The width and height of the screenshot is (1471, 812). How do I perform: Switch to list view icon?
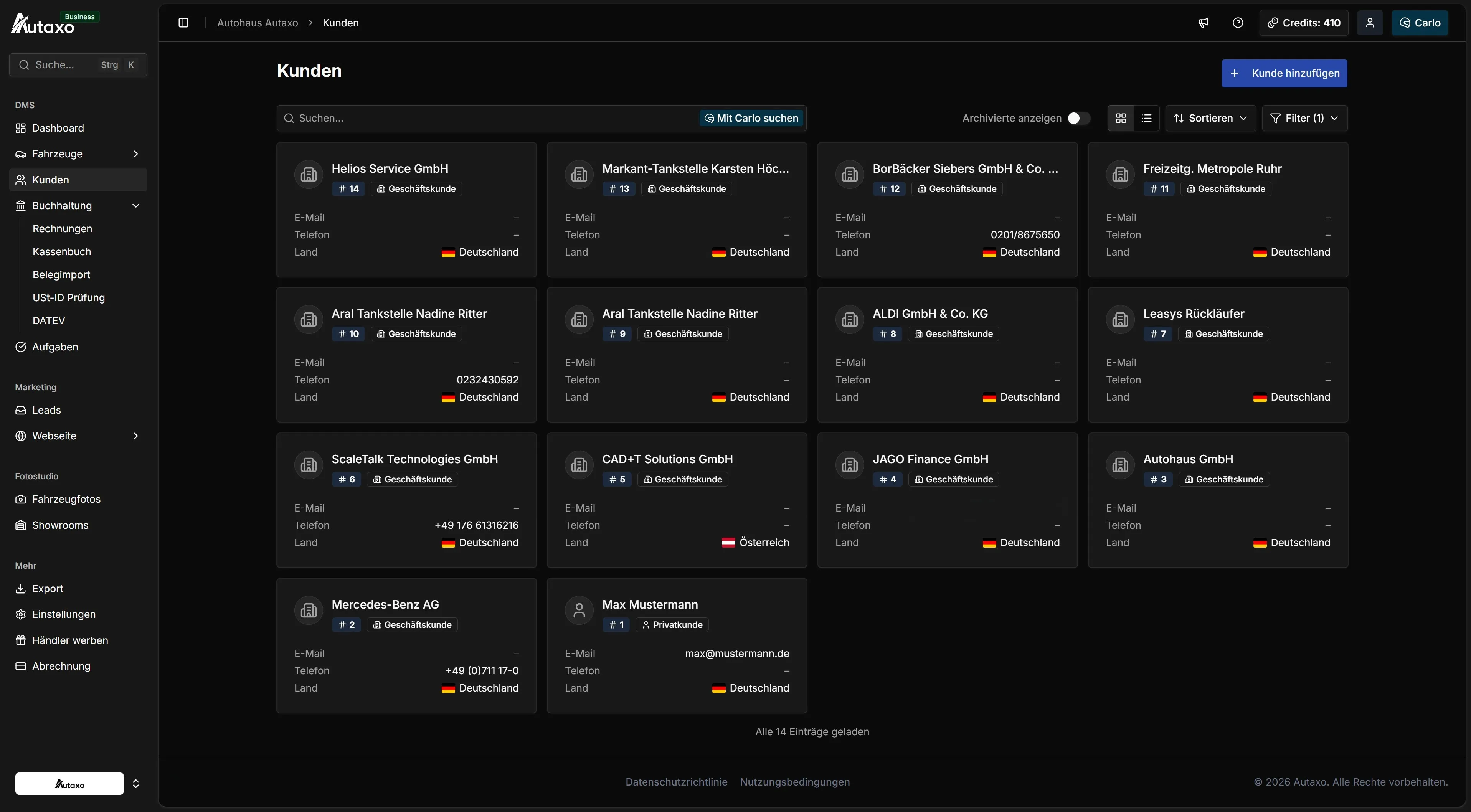click(x=1146, y=118)
